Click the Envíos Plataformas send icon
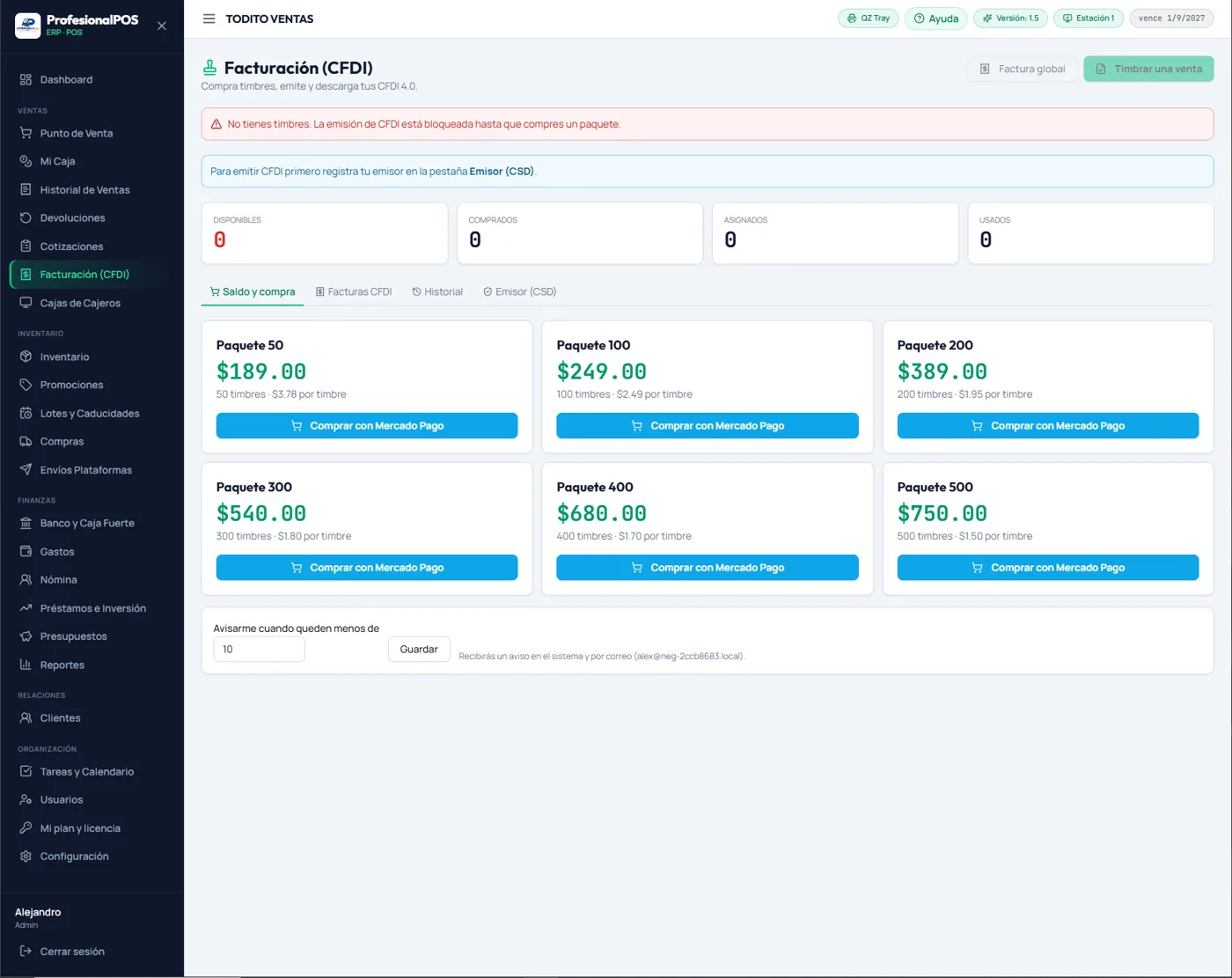The width and height of the screenshot is (1232, 978). 26,469
